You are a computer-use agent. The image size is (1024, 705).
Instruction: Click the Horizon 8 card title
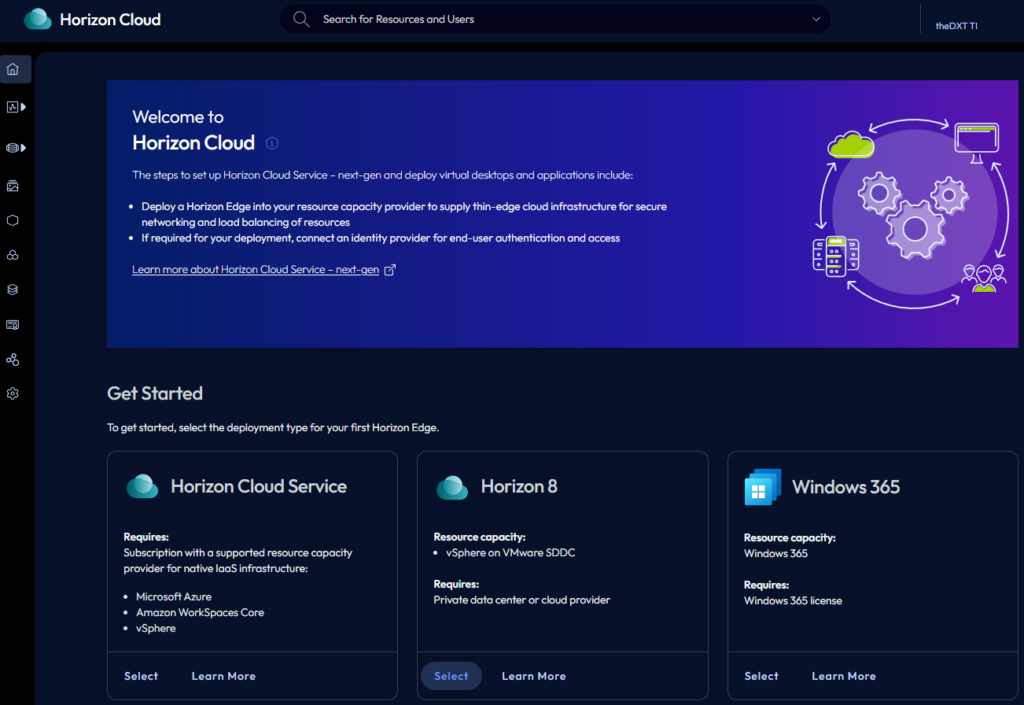pos(519,486)
